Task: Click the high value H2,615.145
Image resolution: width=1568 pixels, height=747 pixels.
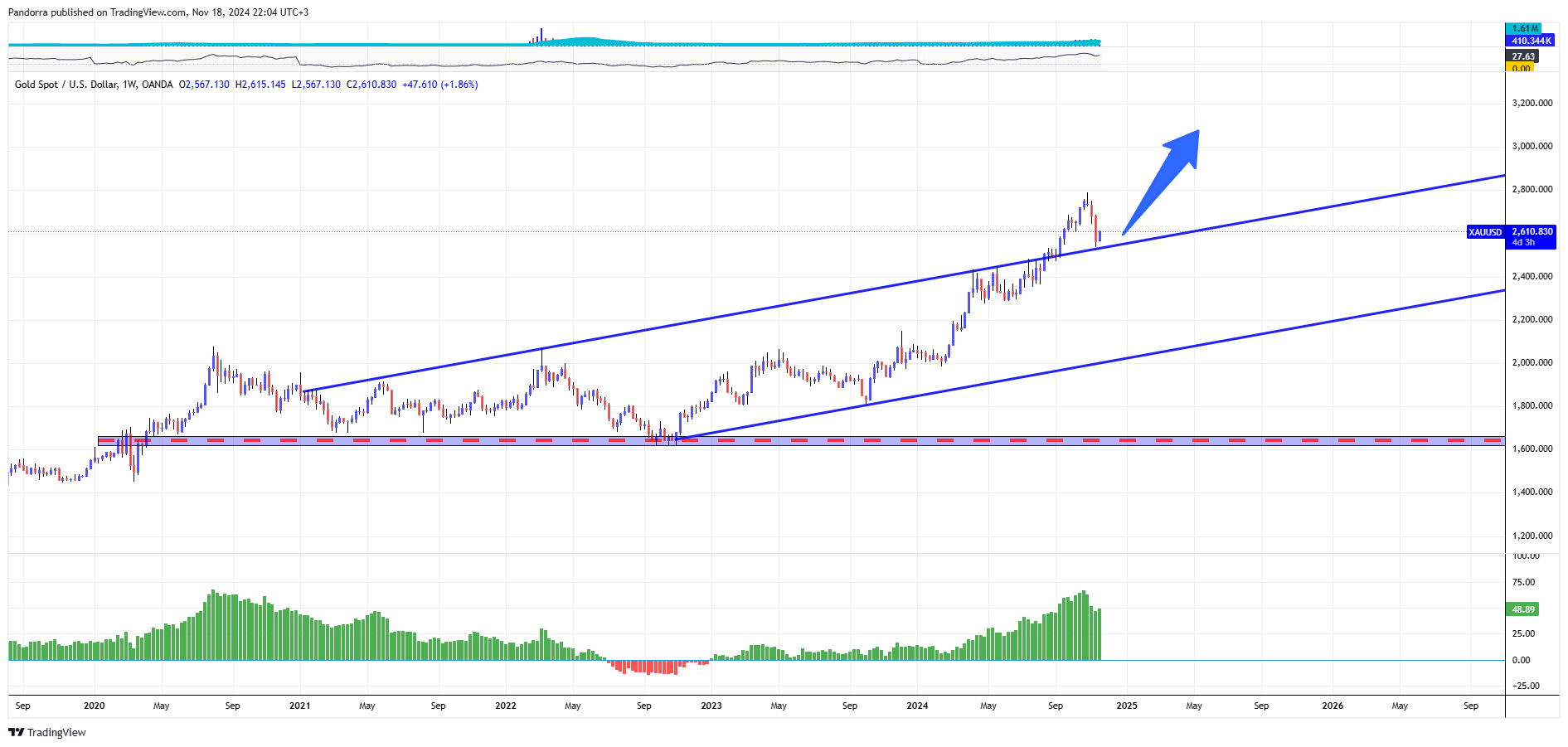Action: click(x=260, y=85)
